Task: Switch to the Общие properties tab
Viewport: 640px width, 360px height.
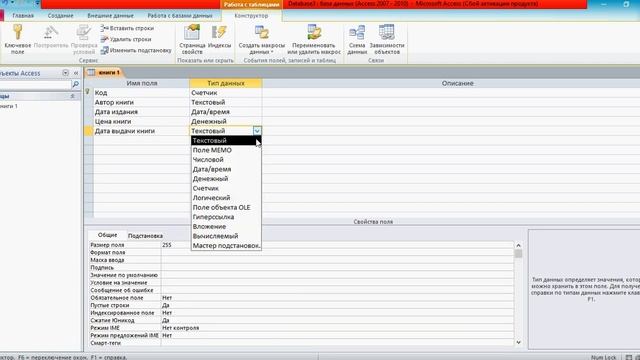Action: tap(107, 235)
